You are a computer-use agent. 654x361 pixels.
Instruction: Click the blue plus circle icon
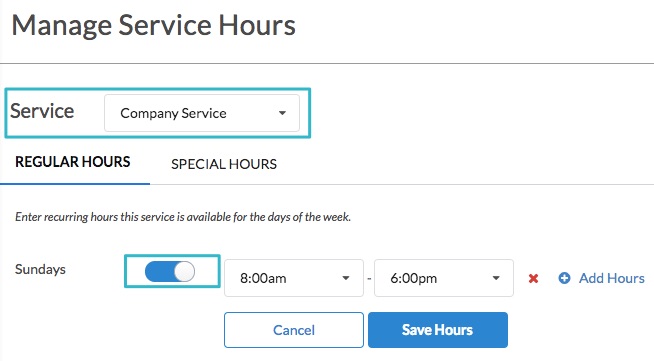pos(564,278)
